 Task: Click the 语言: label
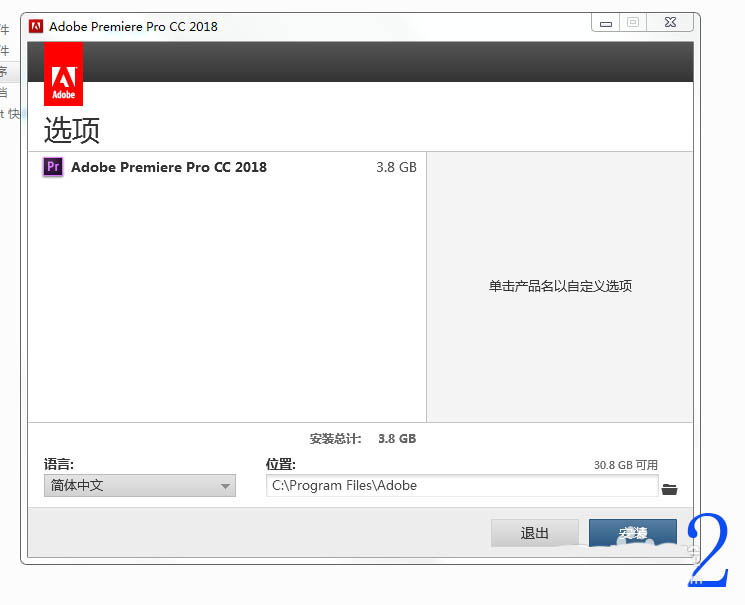click(59, 464)
